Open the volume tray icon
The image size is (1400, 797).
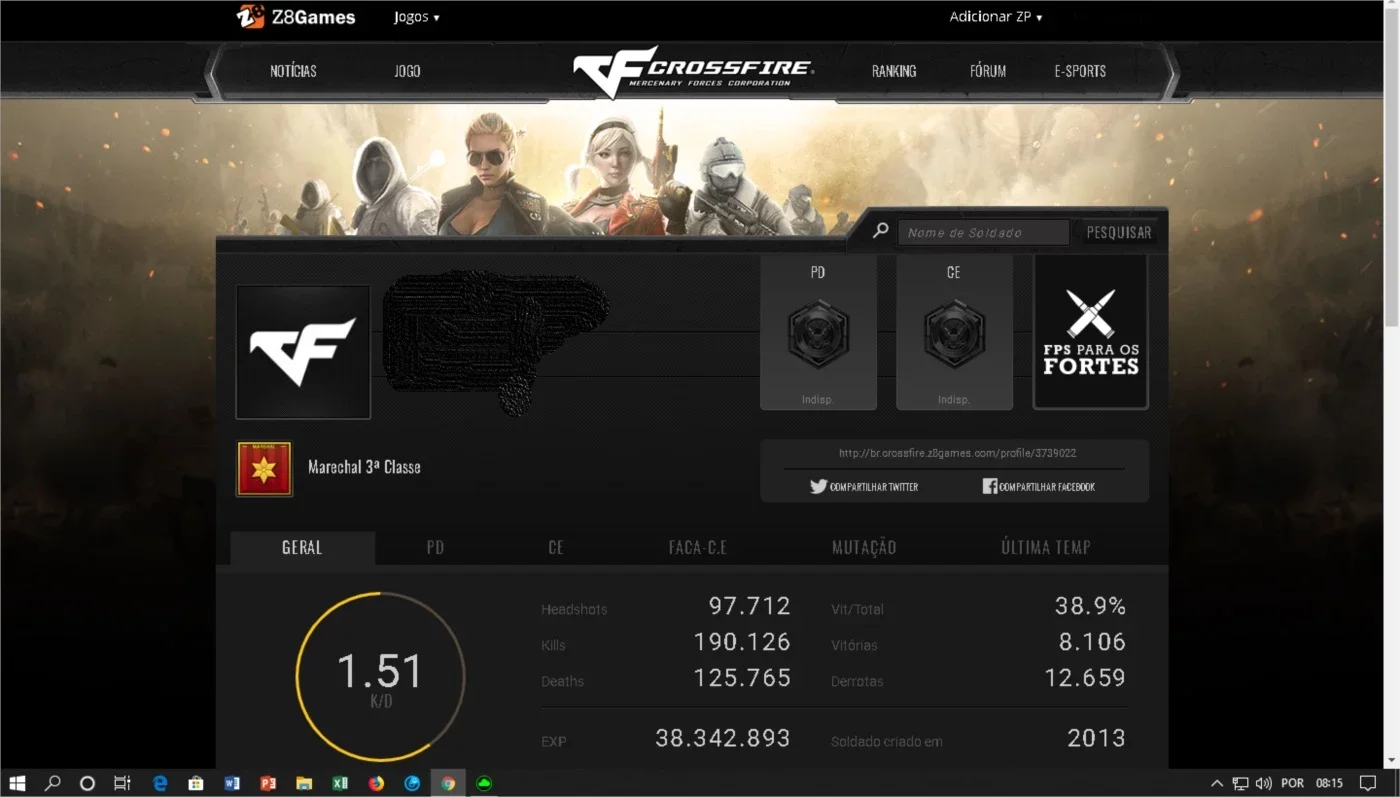1263,783
